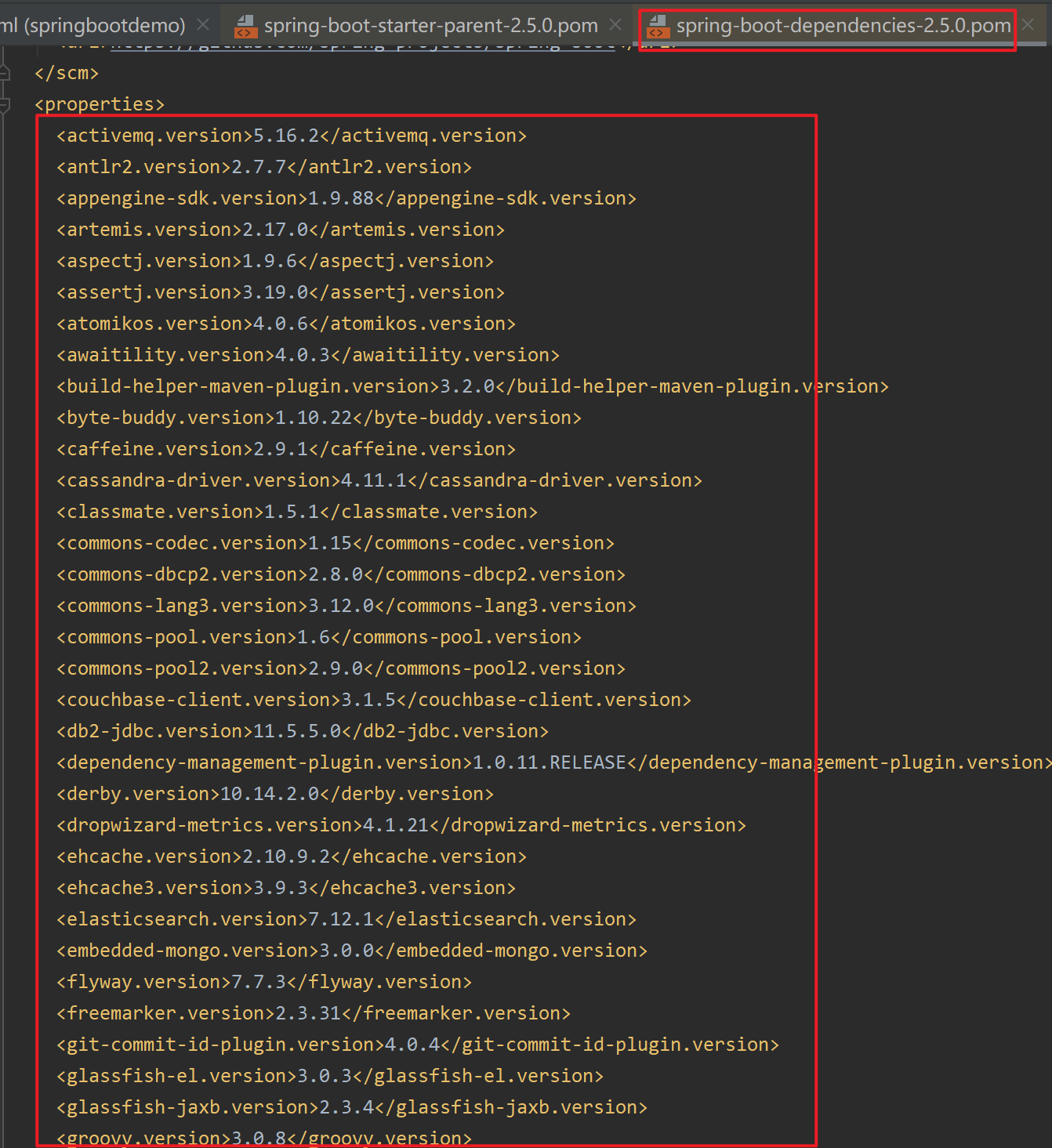The height and width of the screenshot is (1148, 1052).
Task: Place cursor on the <properties> tag
Action: point(100,104)
